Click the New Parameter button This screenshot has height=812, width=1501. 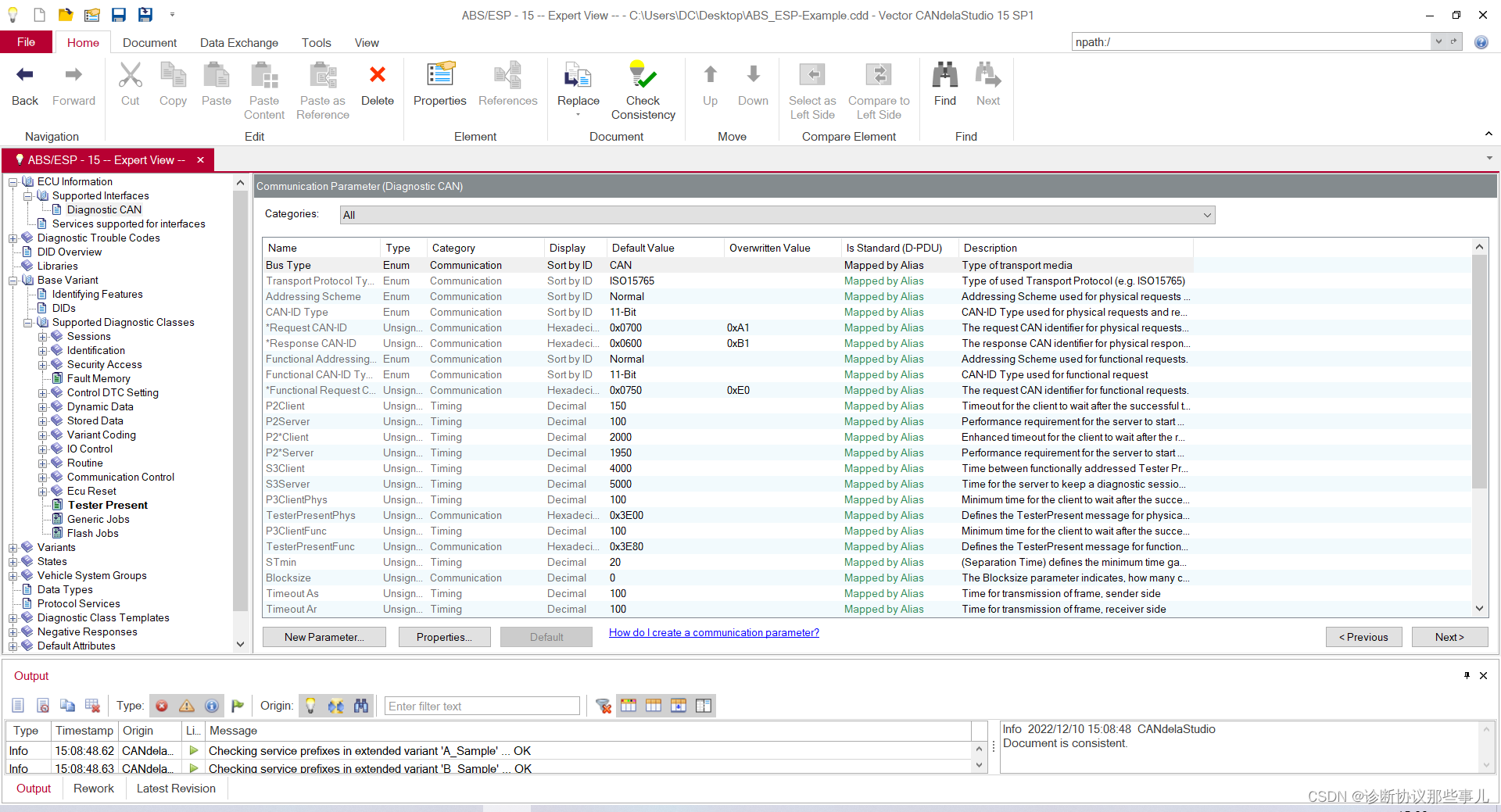point(324,637)
